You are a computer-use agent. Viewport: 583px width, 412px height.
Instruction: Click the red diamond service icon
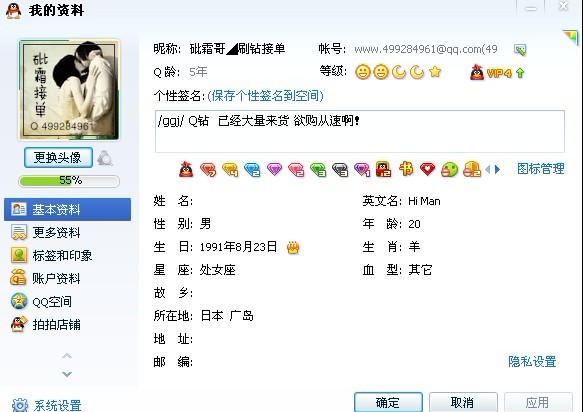pyautogui.click(x=208, y=170)
